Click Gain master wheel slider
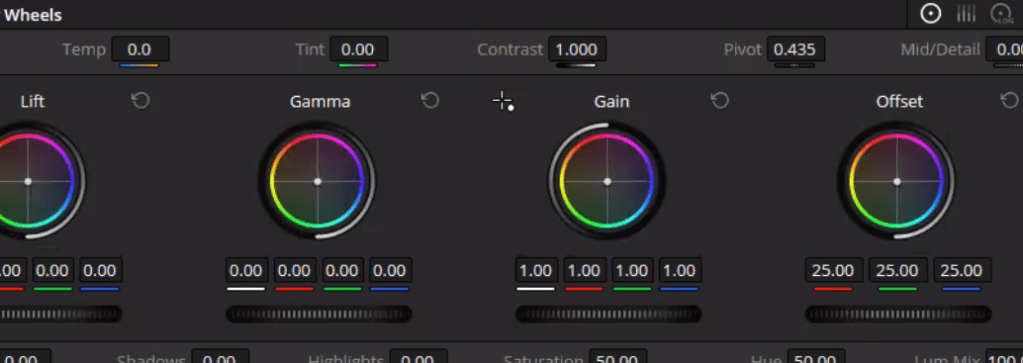 (609, 314)
